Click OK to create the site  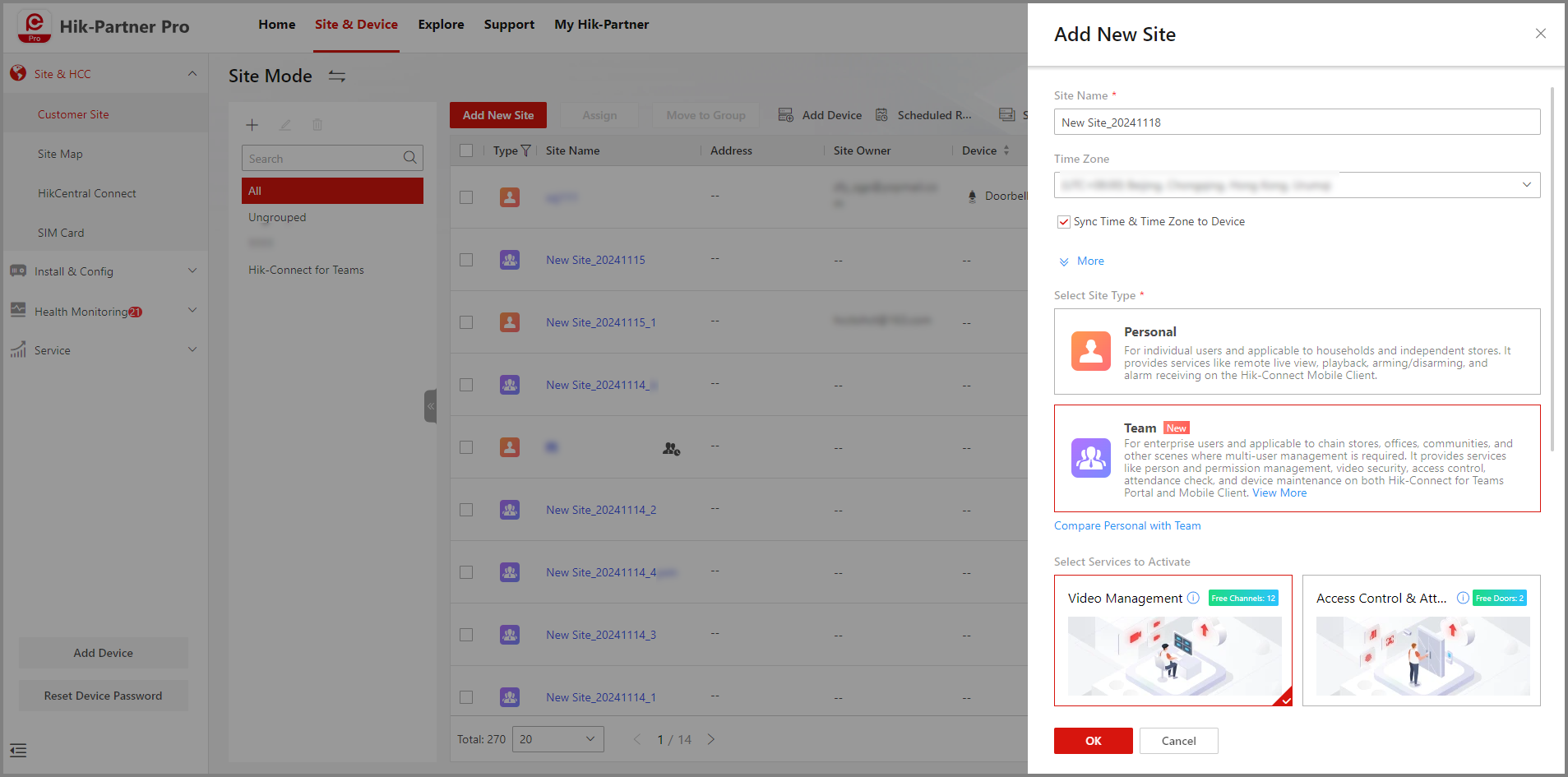pos(1094,741)
